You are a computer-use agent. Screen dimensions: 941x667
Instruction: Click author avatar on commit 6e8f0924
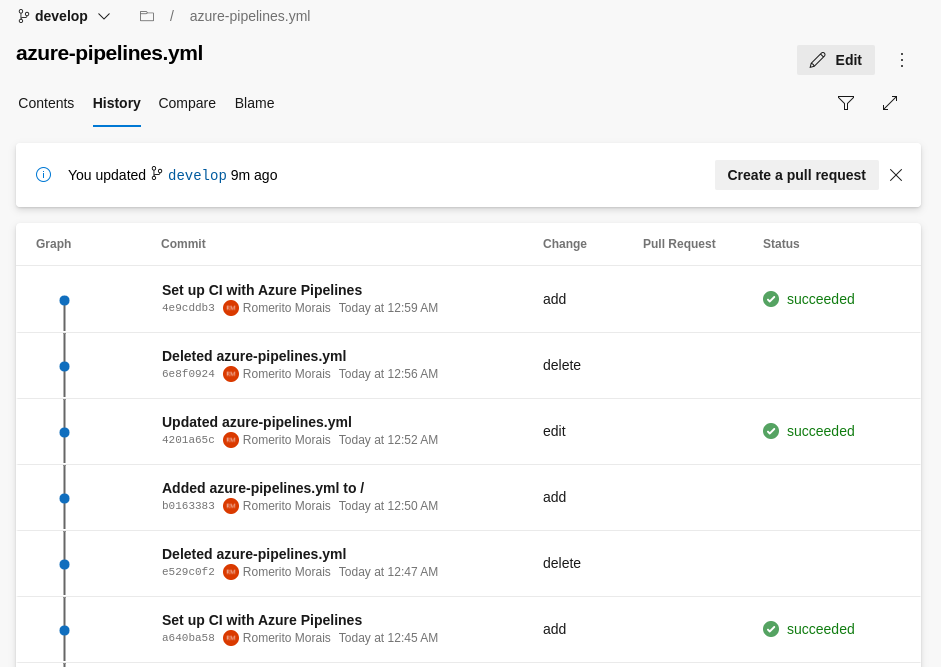231,374
